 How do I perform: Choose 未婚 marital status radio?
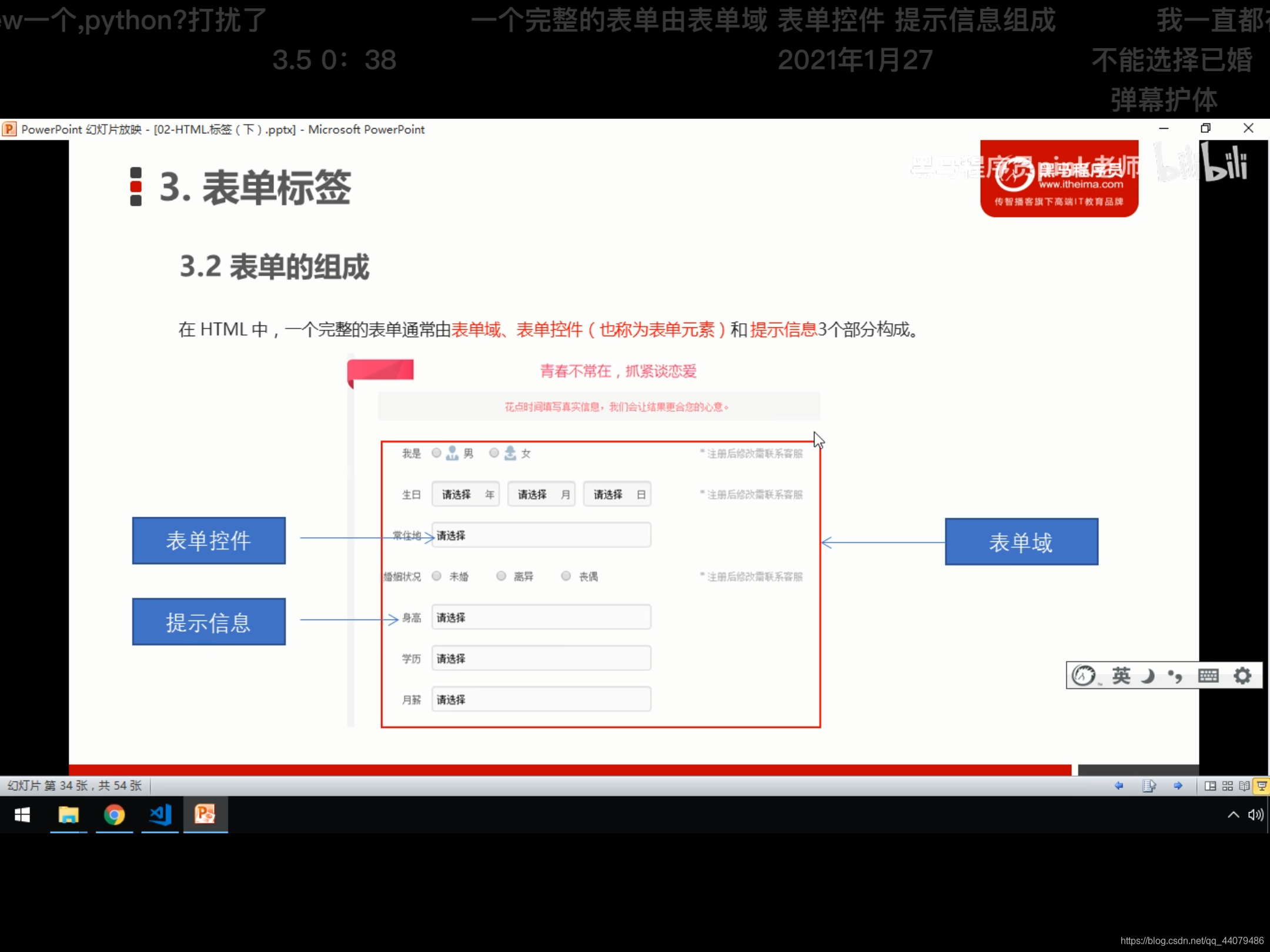(436, 576)
